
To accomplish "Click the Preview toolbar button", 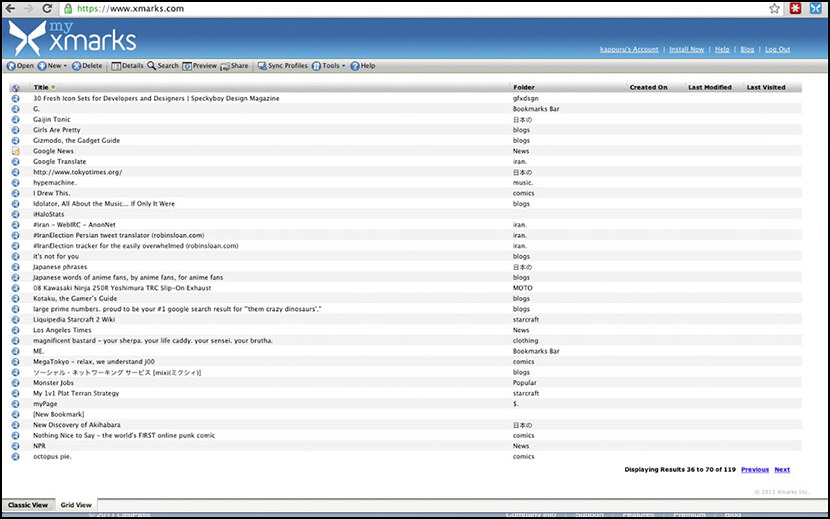I will coord(200,66).
